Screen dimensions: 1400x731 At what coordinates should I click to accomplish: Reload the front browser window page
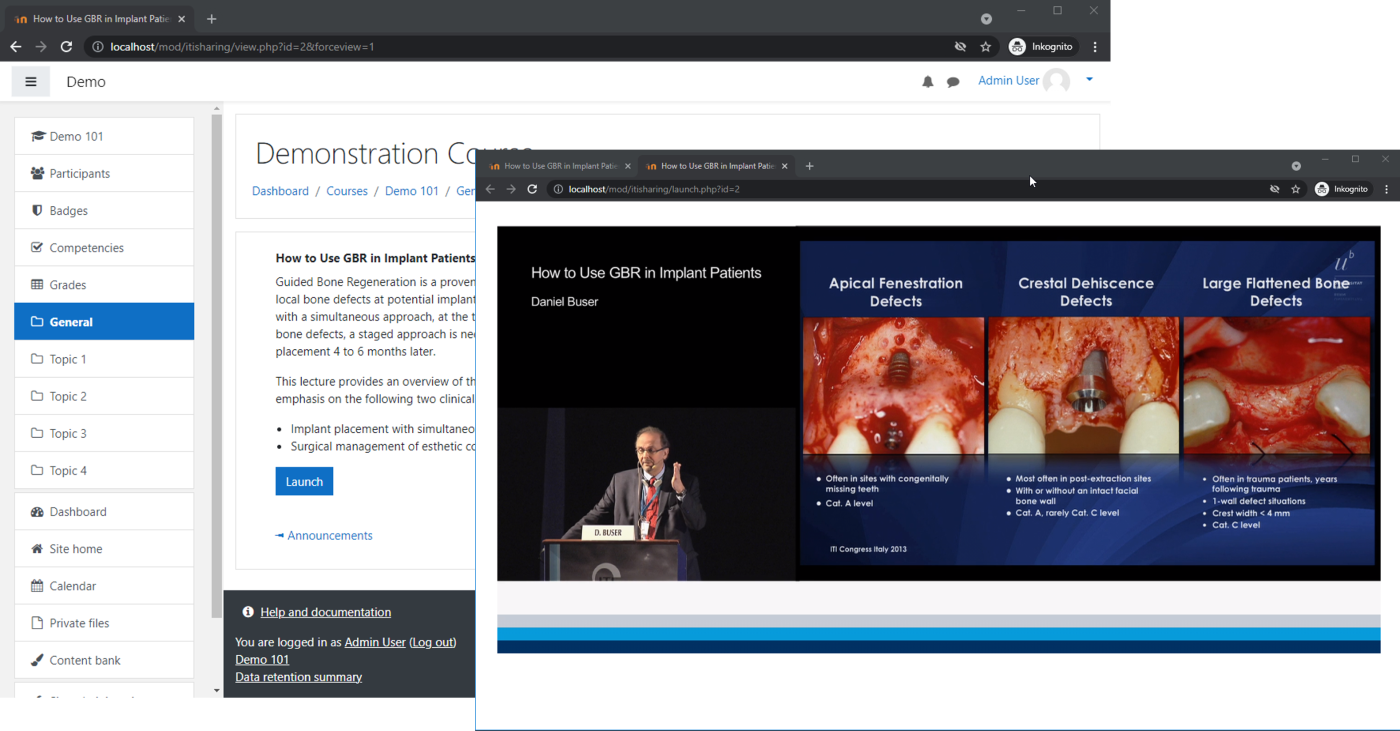[x=532, y=189]
